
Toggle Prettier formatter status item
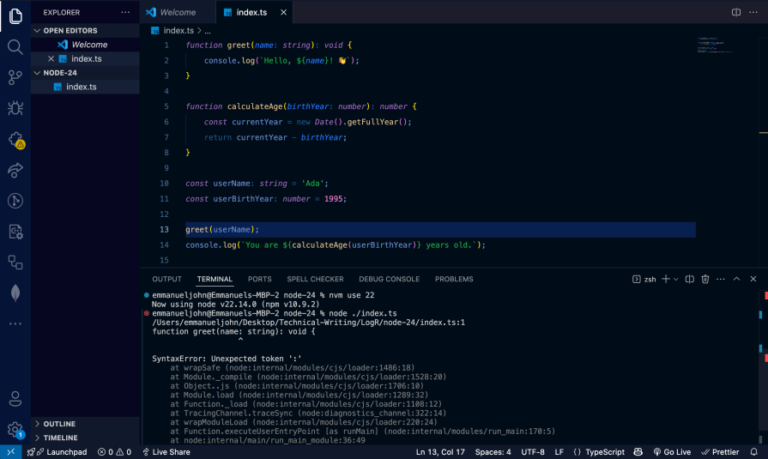(x=720, y=452)
